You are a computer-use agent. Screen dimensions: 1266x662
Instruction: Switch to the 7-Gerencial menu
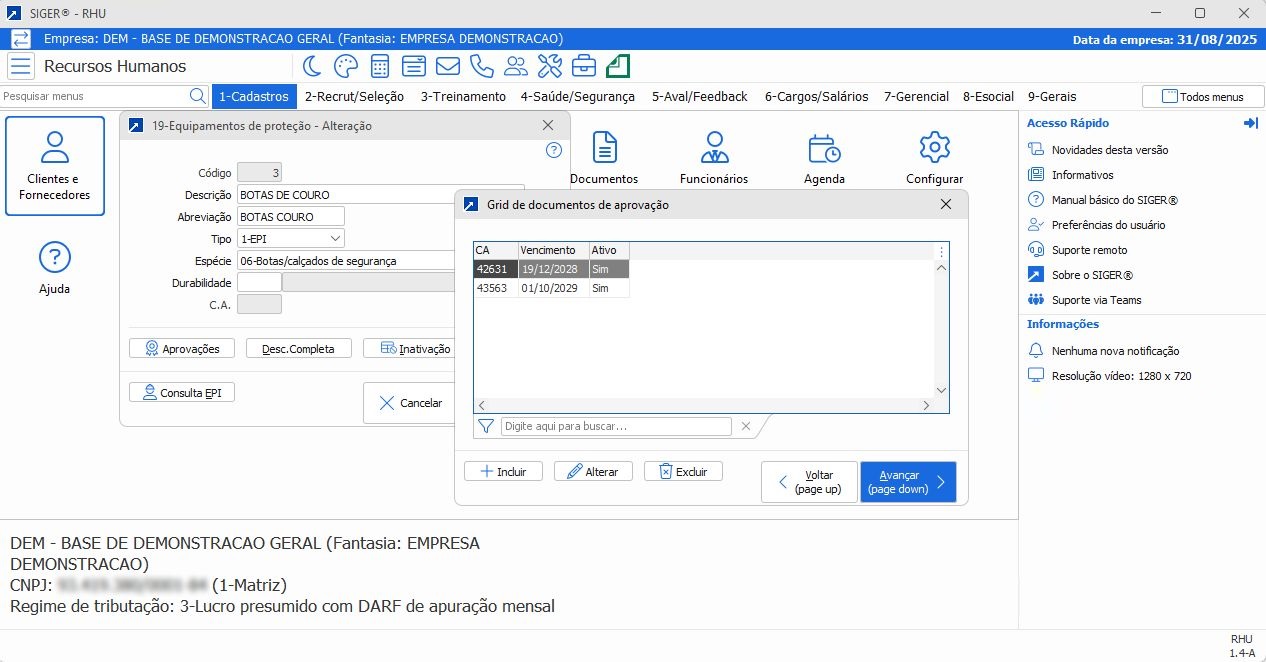point(916,97)
